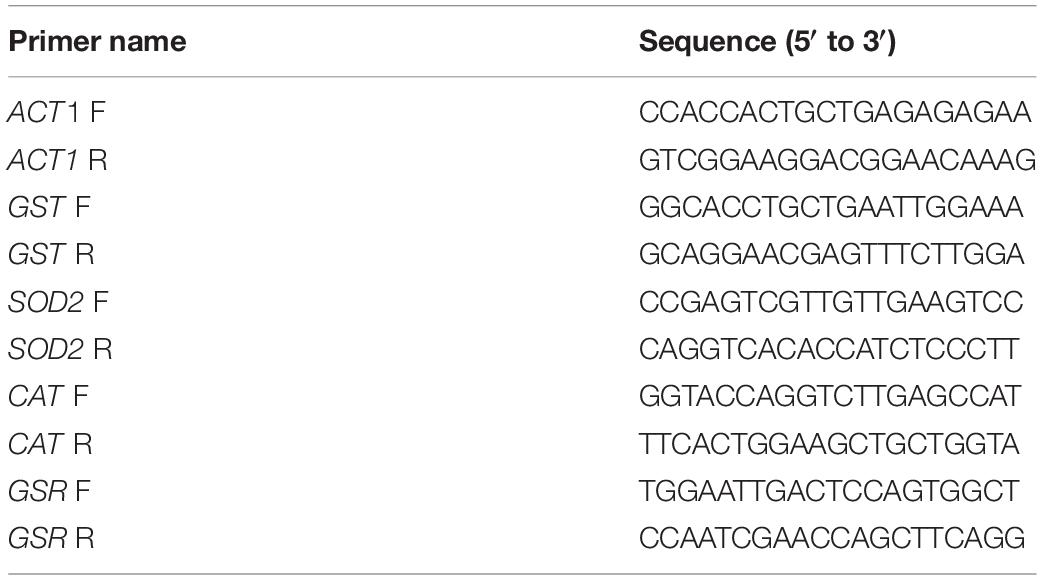Click the Primer name column header
This screenshot has height=580, width=1042.
click(97, 41)
